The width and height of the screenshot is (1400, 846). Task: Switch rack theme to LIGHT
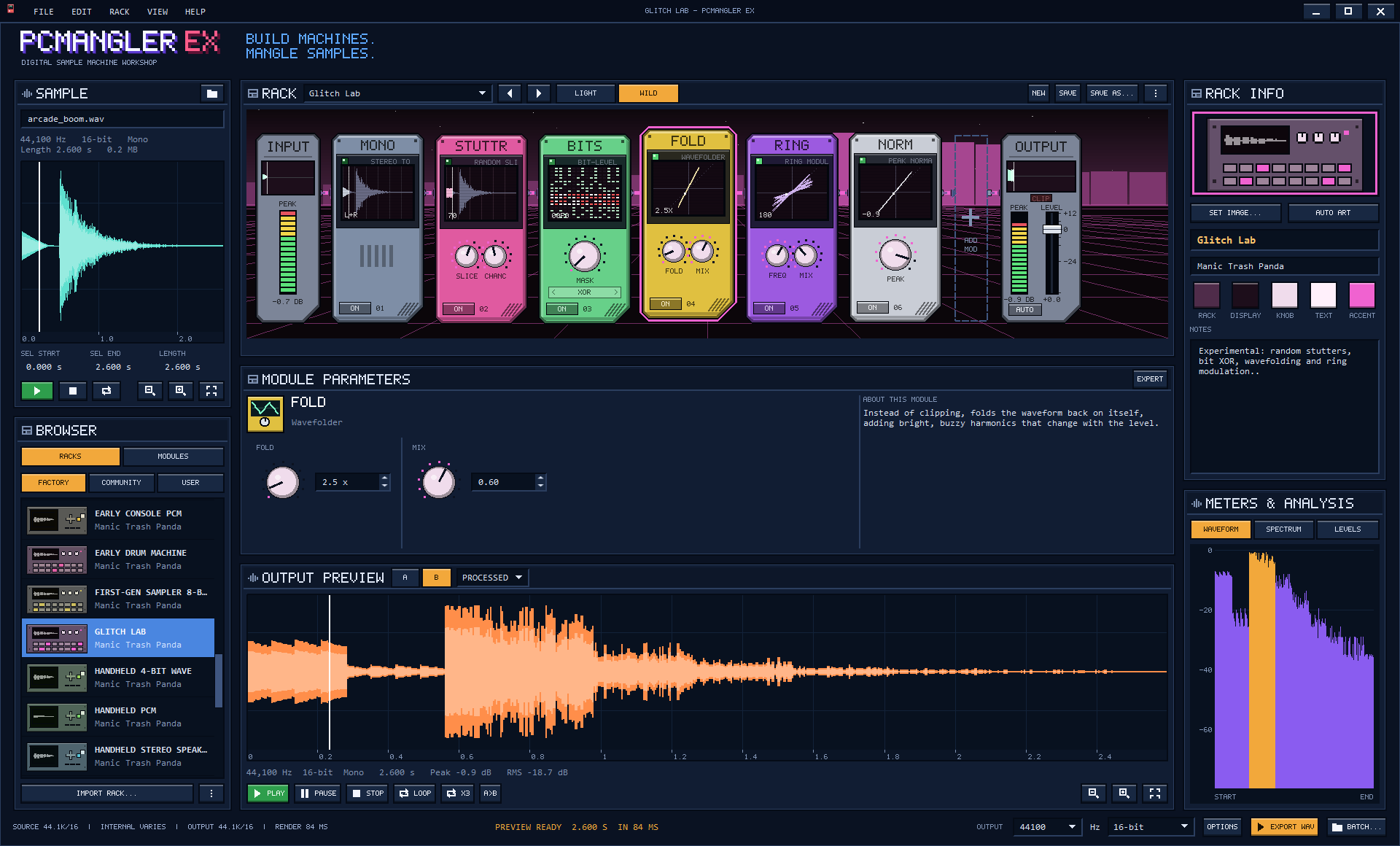(x=586, y=93)
